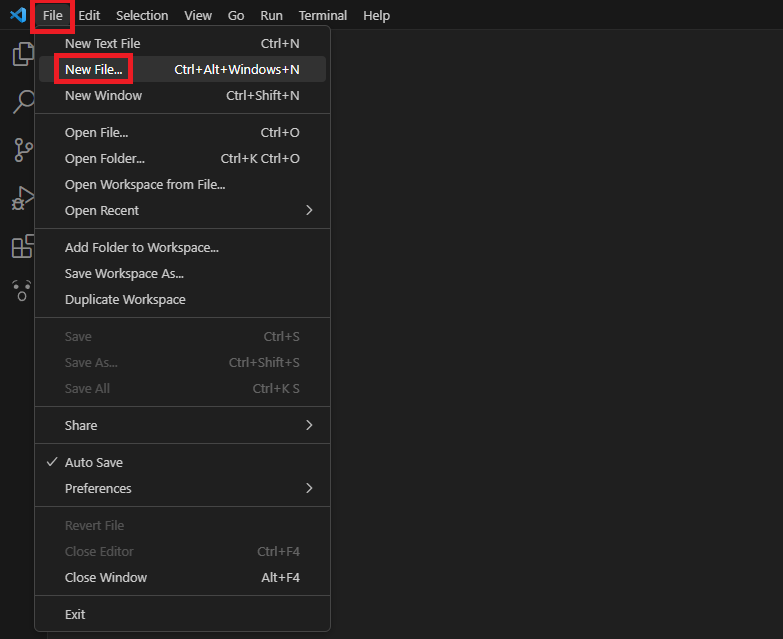The width and height of the screenshot is (783, 639).
Task: Toggle the Auto Save checkmark option
Action: click(x=93, y=462)
